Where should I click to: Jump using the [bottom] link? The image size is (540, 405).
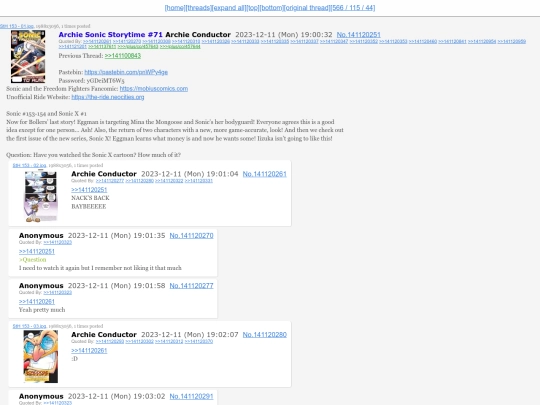(x=271, y=8)
